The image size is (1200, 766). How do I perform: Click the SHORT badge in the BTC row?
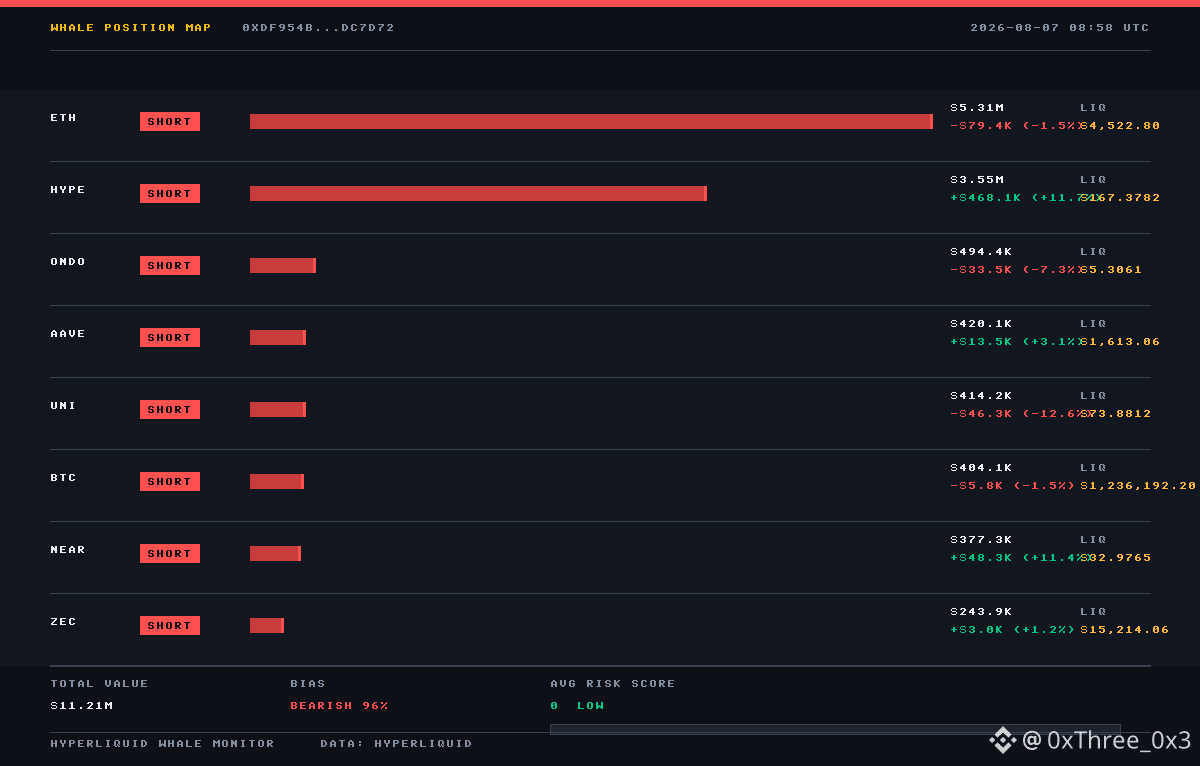(x=170, y=482)
